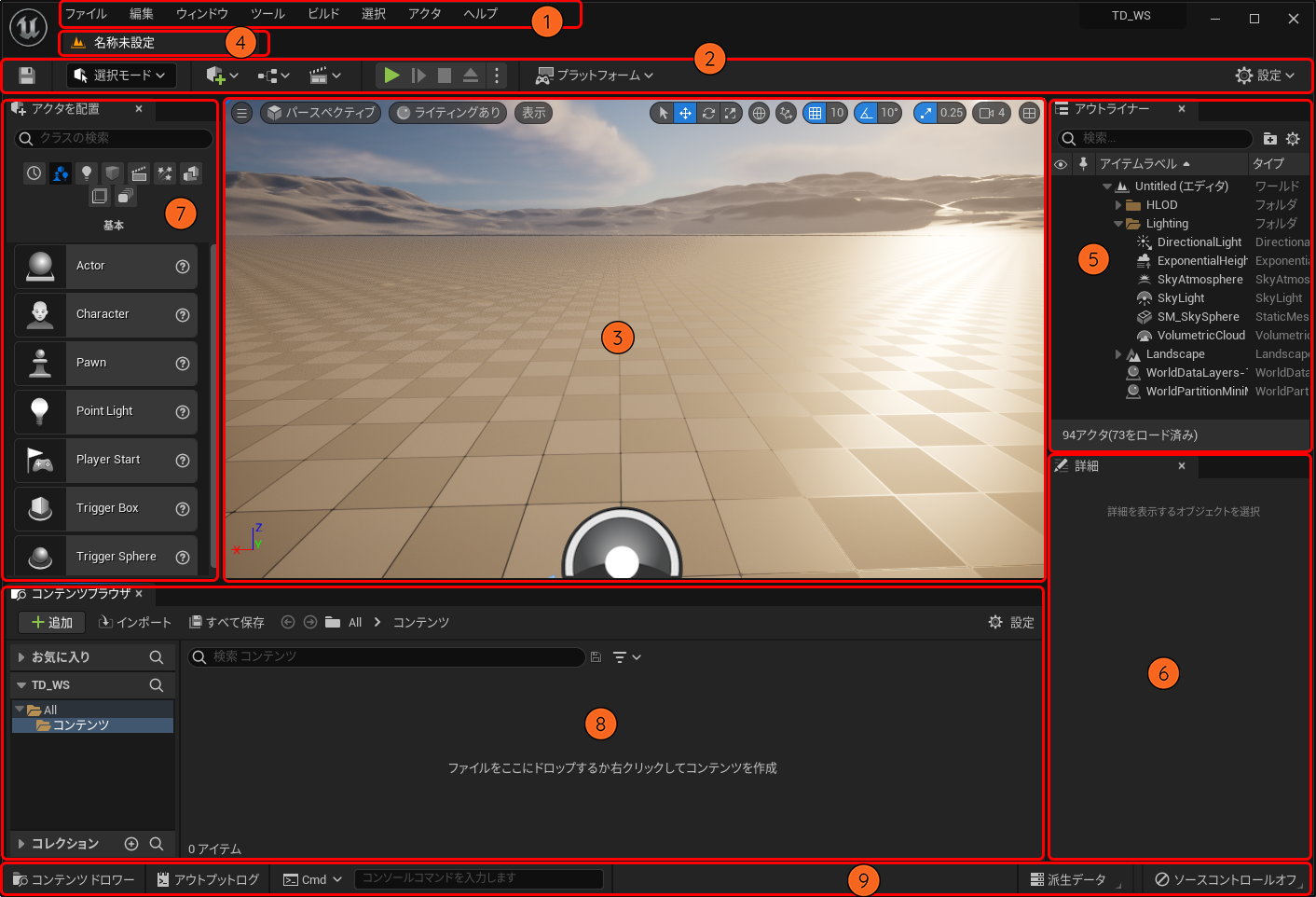This screenshot has width=1316, height=897.
Task: Click the console command input field
Action: click(478, 878)
